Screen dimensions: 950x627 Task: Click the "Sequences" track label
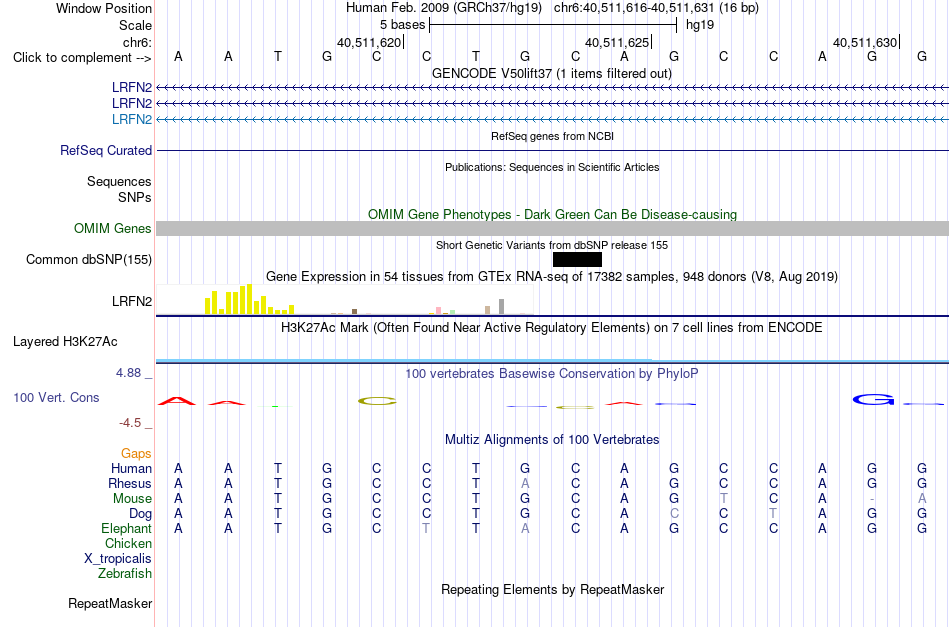tap(119, 182)
